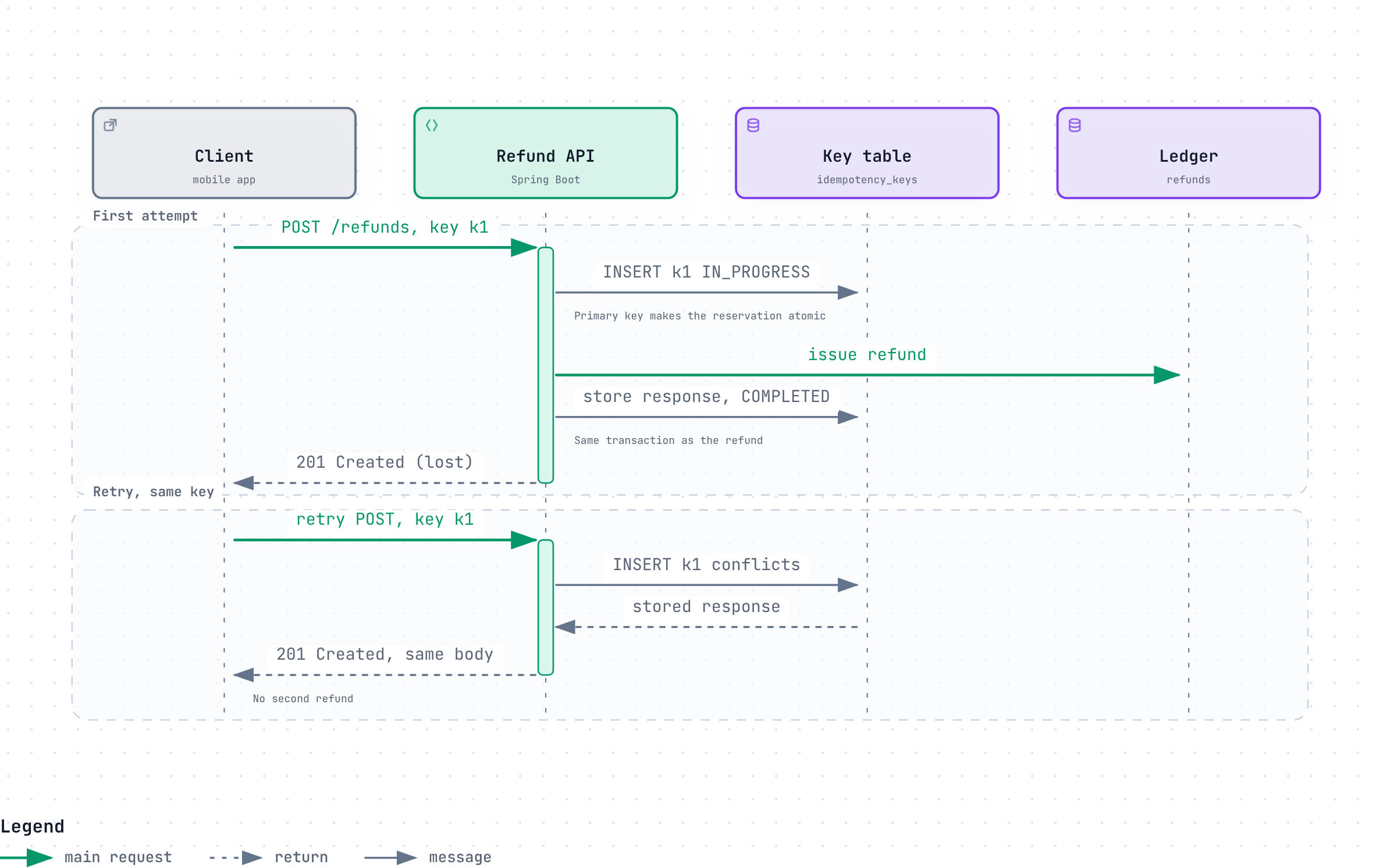Click the 'main request' legend label
Viewport: 1380px width, 868px height.
118,858
